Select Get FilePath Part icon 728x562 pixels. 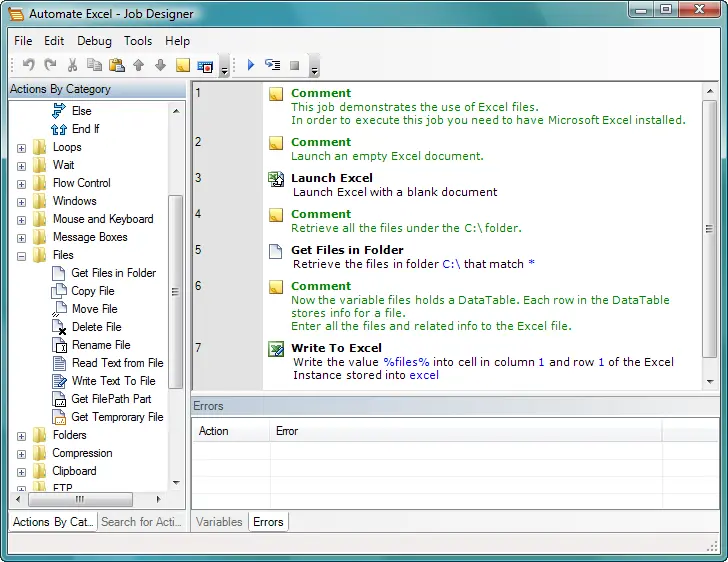[x=59, y=399]
